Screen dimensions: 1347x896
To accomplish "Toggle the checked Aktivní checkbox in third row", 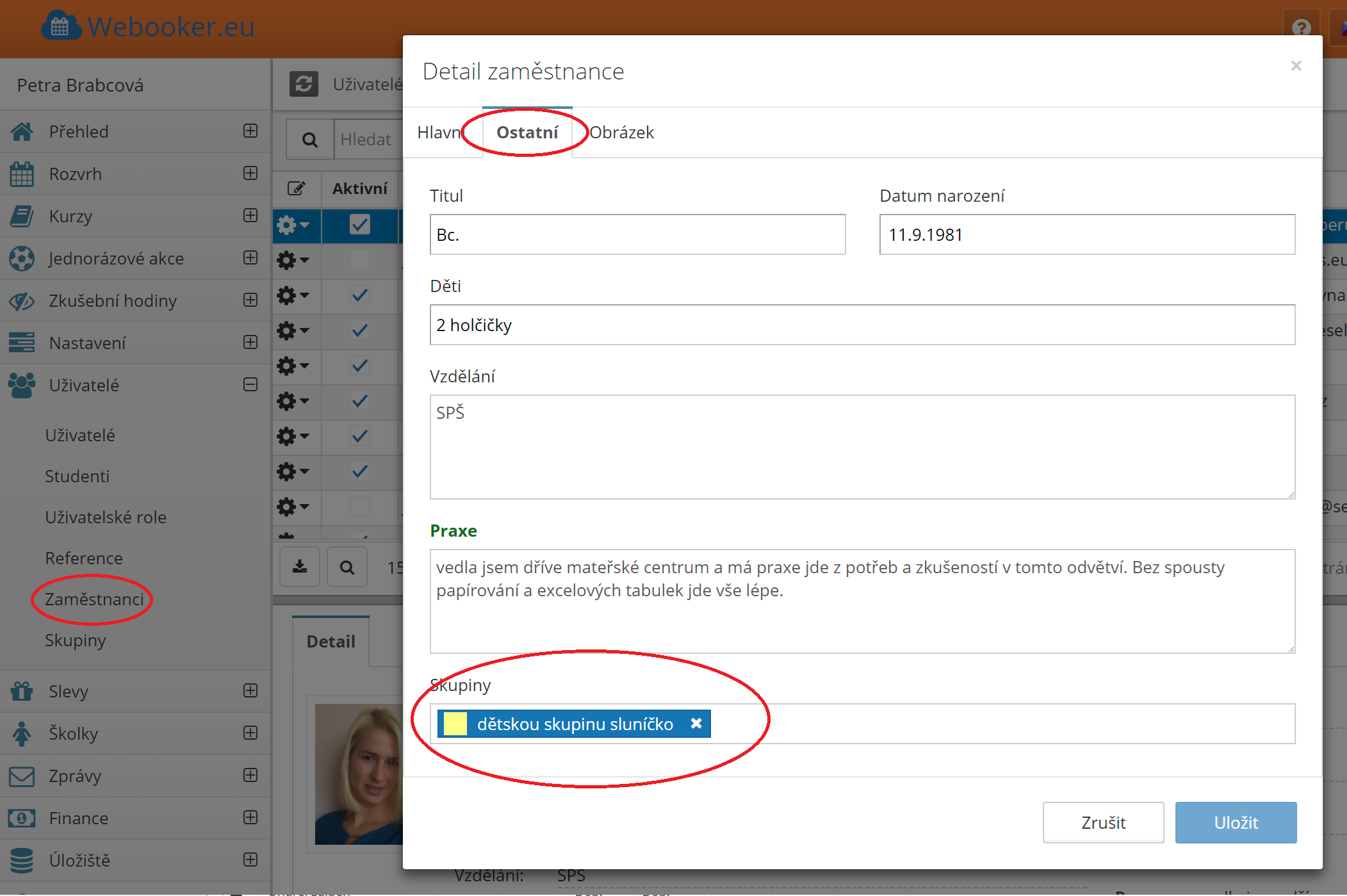I will (360, 295).
